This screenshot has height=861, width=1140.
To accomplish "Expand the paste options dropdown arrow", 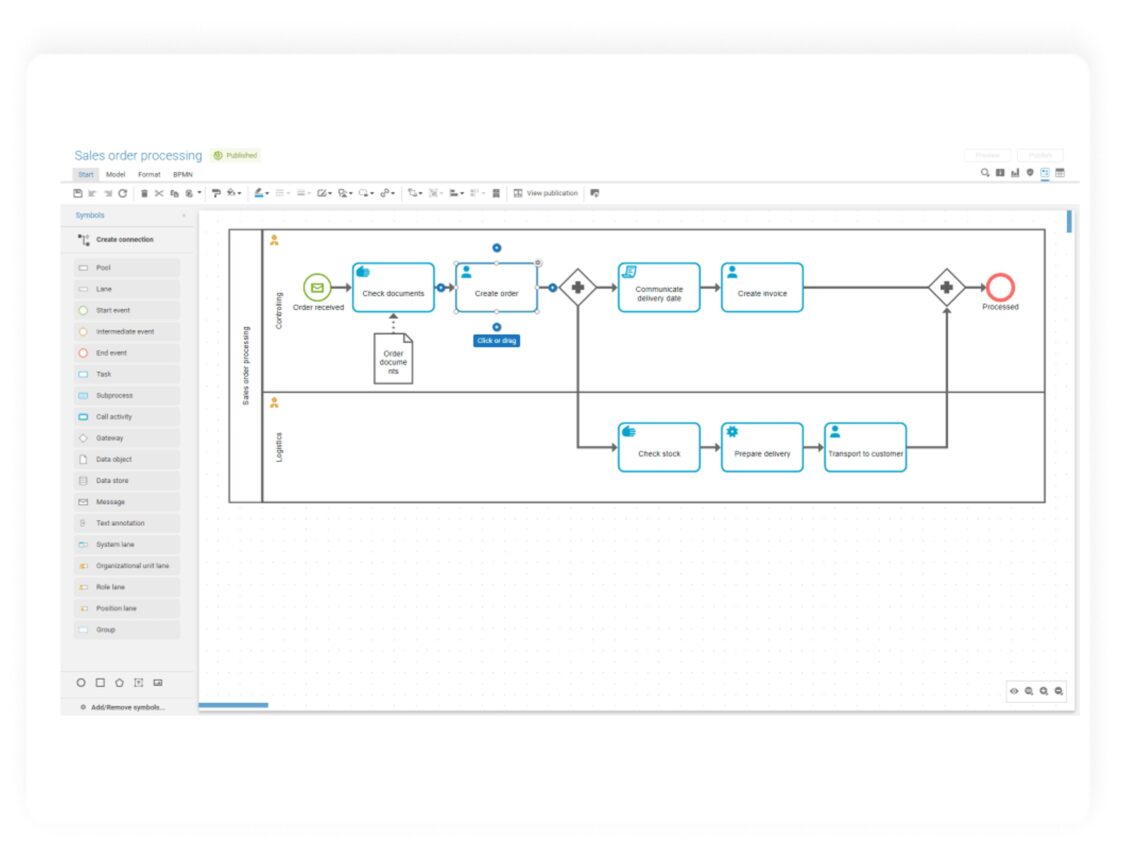I will [x=199, y=193].
